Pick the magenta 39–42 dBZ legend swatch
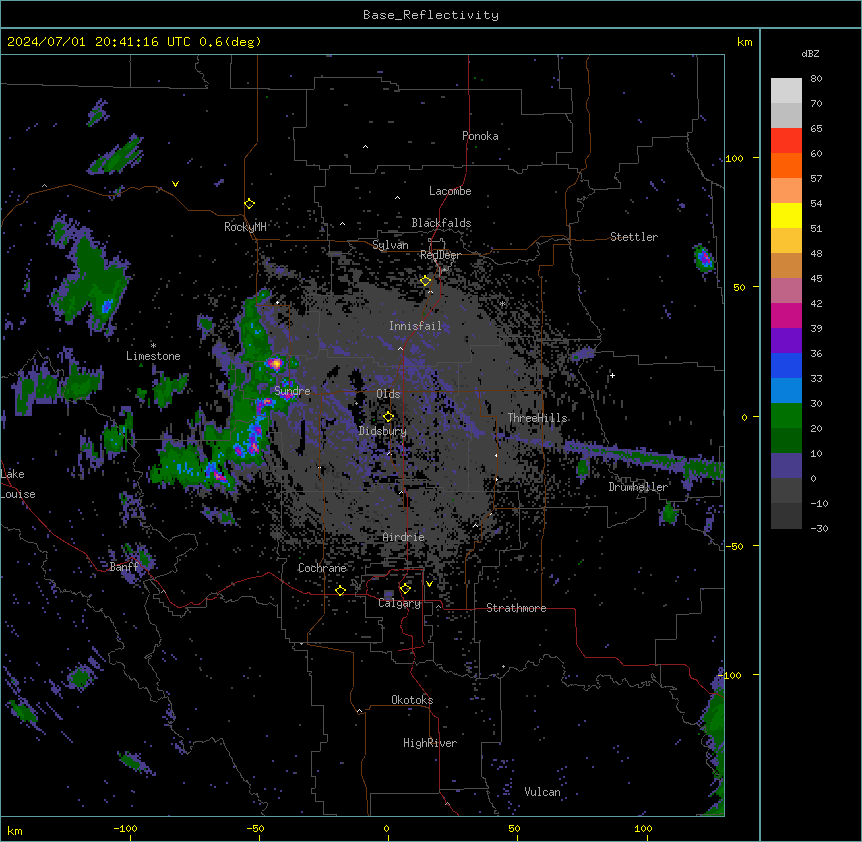This screenshot has height=842, width=862. coord(786,315)
